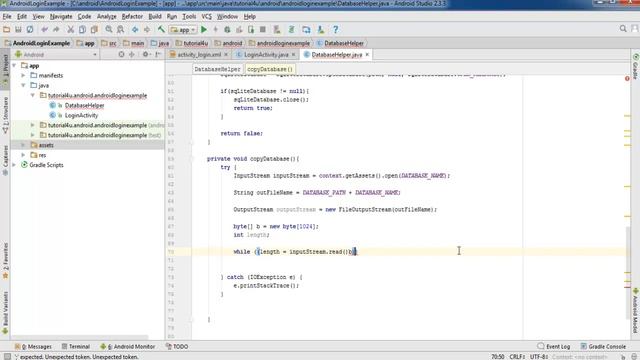Open the SDK Manager toolbar icon
Image resolution: width=640 pixels, height=360 pixels.
click(x=321, y=29)
